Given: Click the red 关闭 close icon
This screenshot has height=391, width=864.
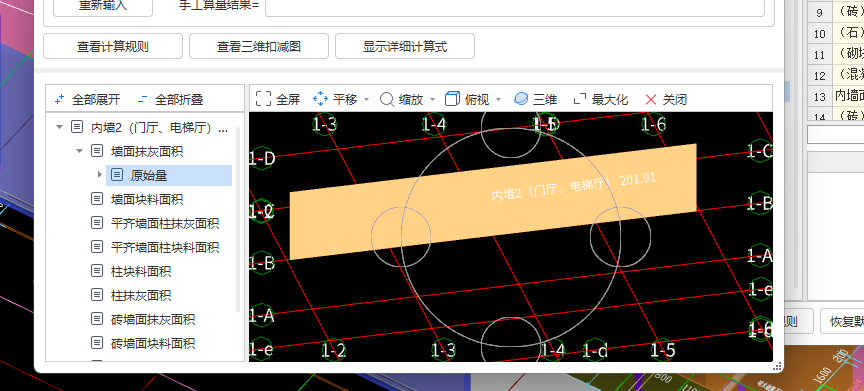Looking at the screenshot, I should [x=651, y=100].
